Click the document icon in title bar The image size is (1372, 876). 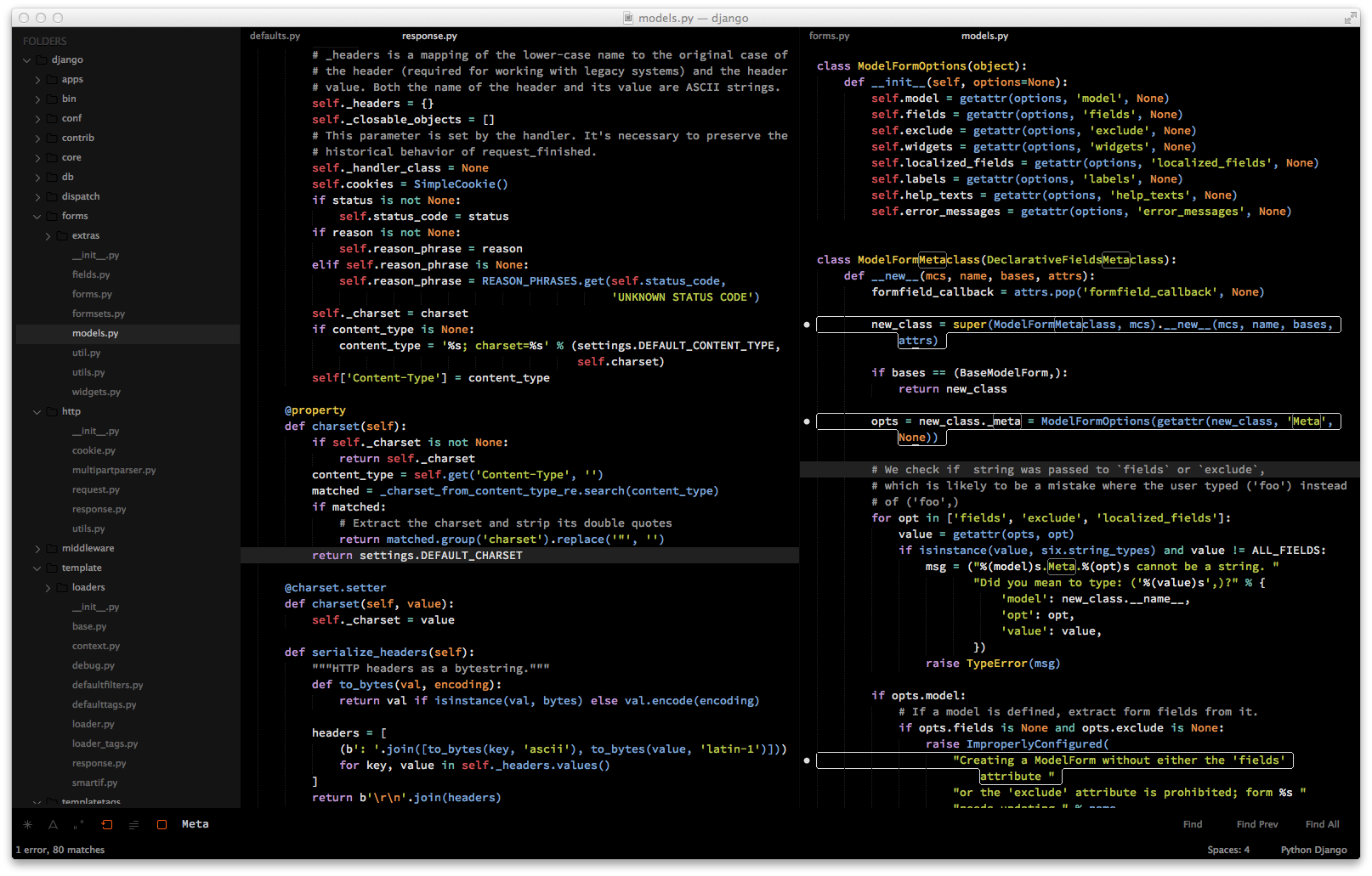628,18
